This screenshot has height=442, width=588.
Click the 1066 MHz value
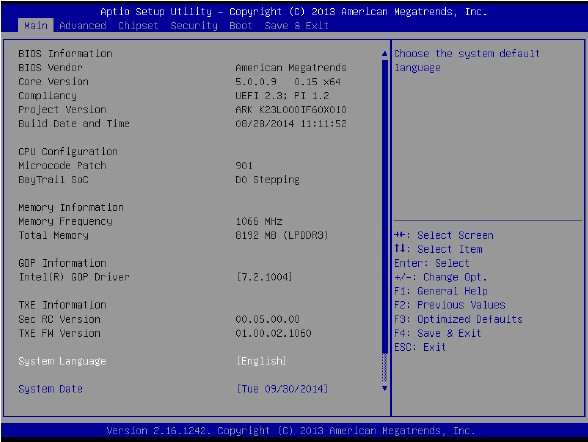coord(259,221)
